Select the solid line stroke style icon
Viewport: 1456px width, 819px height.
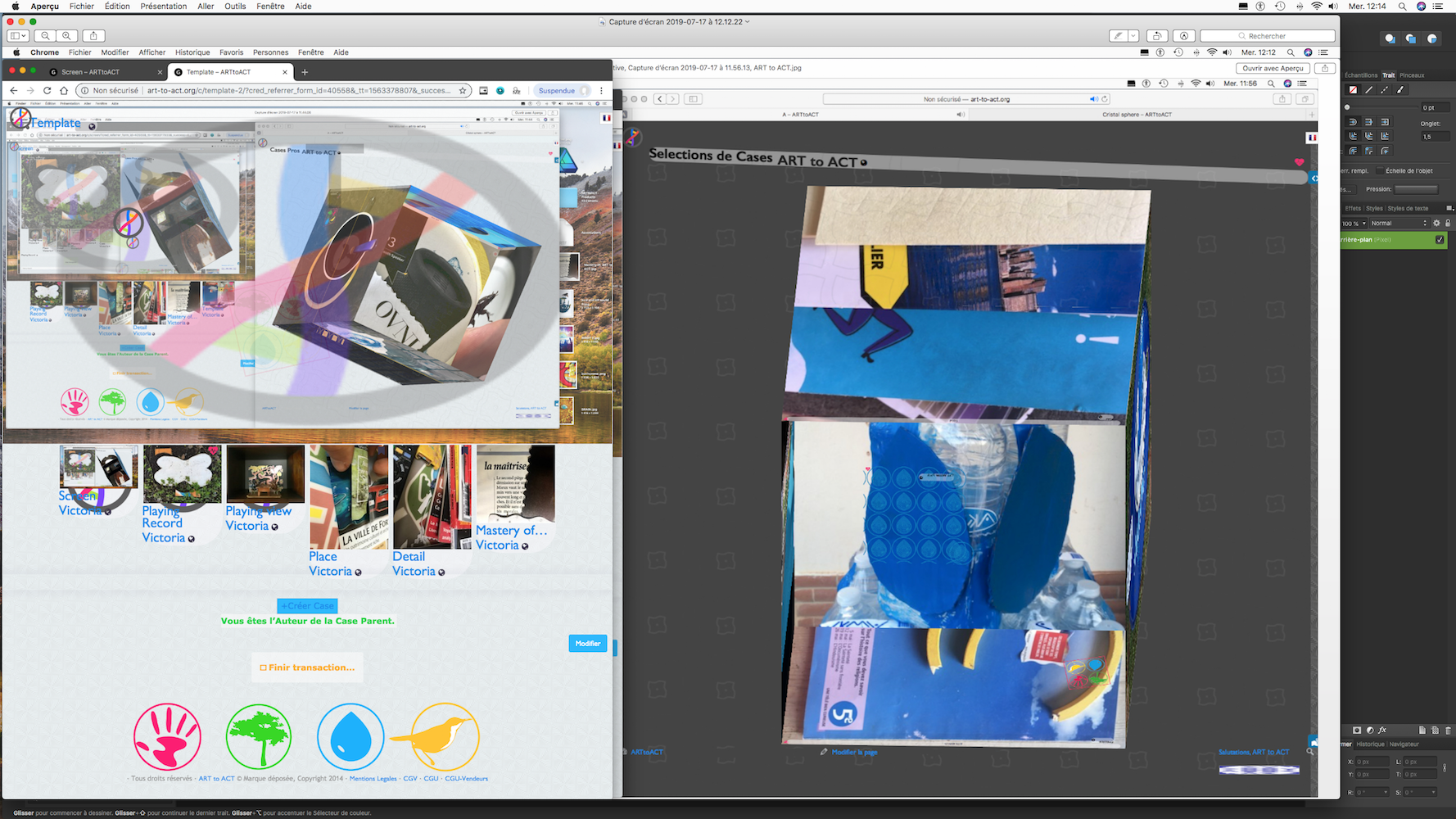point(1368,90)
